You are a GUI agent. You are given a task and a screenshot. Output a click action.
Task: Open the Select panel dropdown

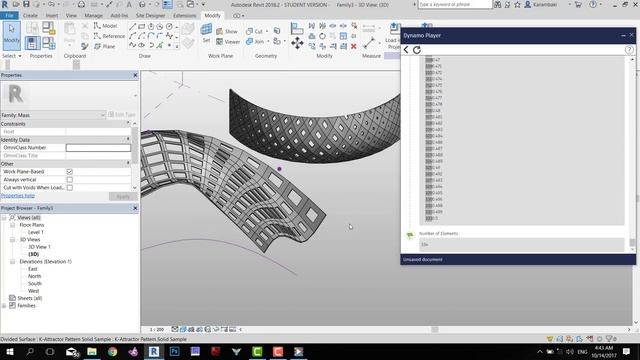pyautogui.click(x=11, y=56)
